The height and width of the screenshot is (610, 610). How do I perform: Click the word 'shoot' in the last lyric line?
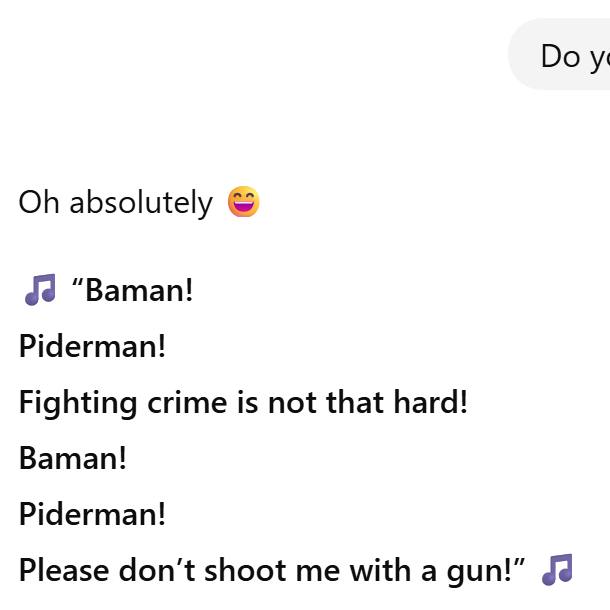pyautogui.click(x=245, y=570)
